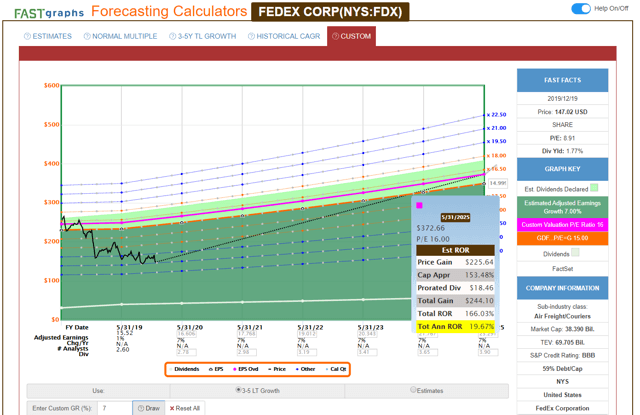
Task: Click the FedEx Corporation company name
Action: [x=562, y=408]
